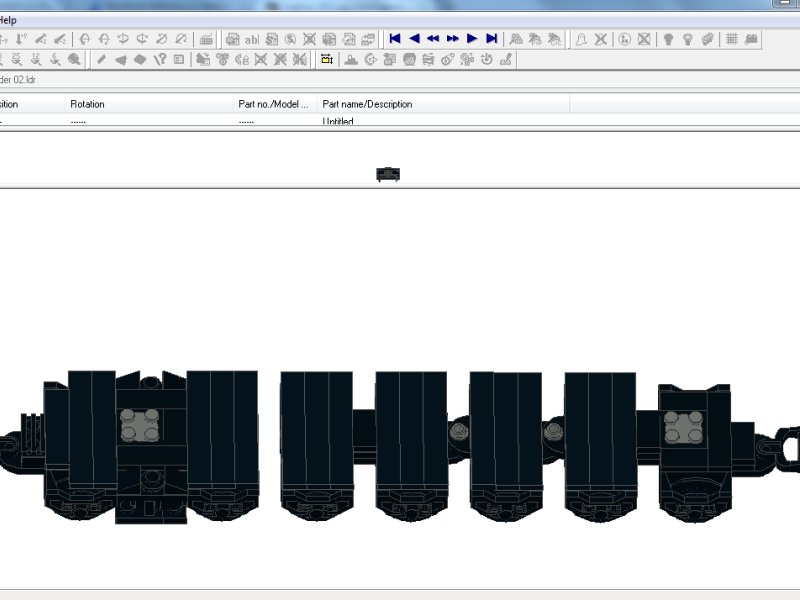Click the last step navigation arrow
This screenshot has height=600, width=800.
pyautogui.click(x=491, y=39)
